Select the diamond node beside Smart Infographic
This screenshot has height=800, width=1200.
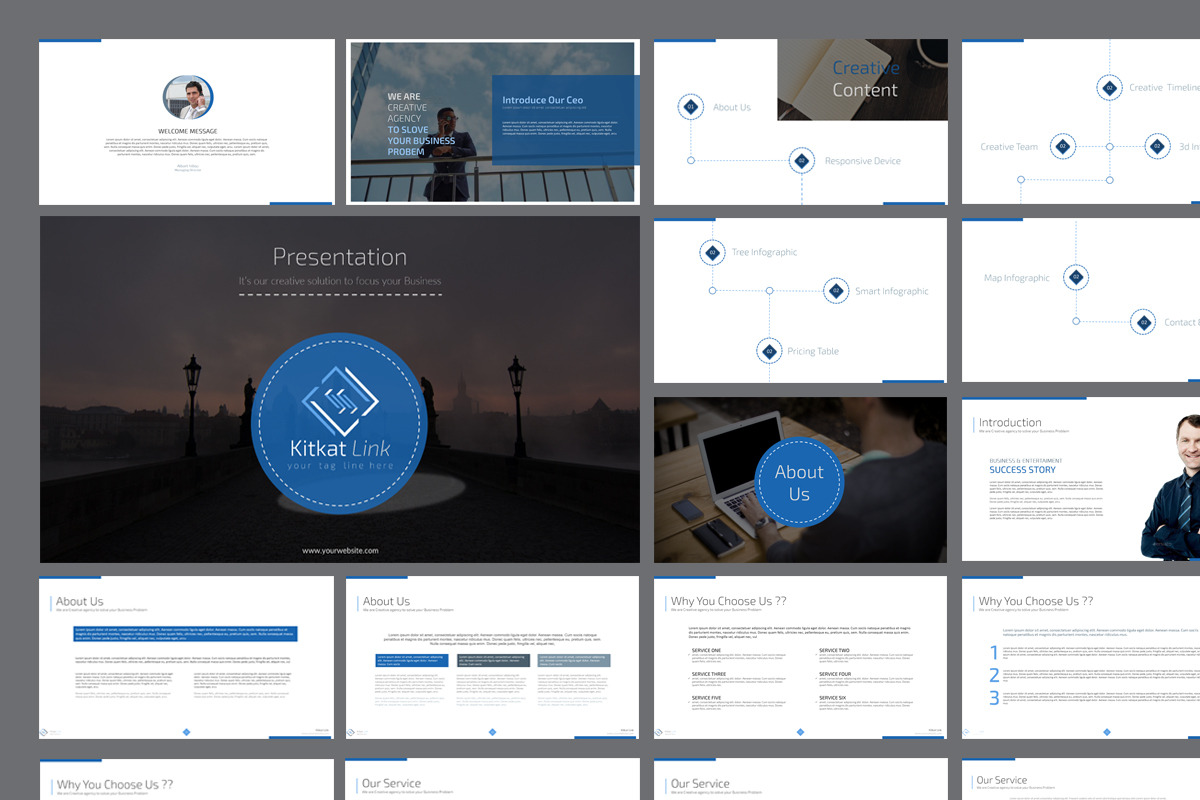[x=836, y=291]
